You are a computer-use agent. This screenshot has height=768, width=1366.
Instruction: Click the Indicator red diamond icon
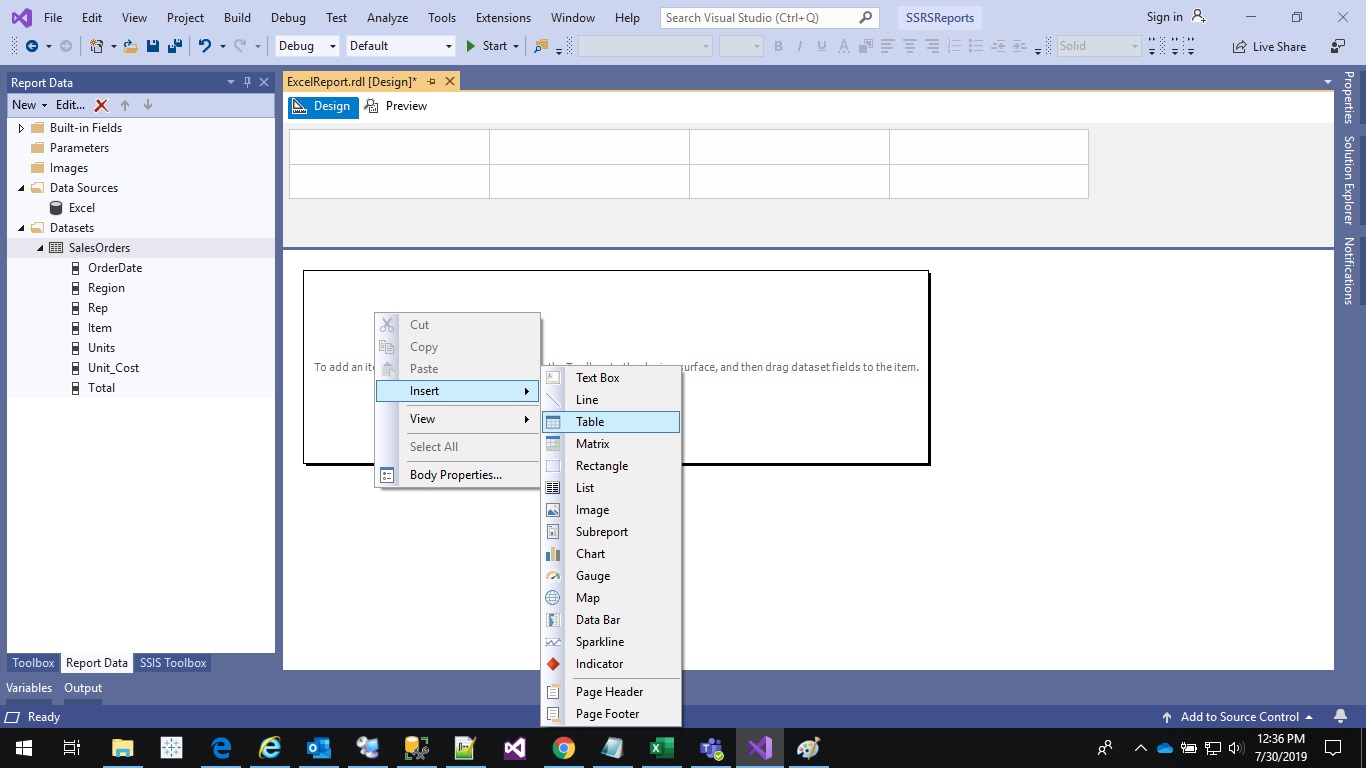tap(553, 664)
